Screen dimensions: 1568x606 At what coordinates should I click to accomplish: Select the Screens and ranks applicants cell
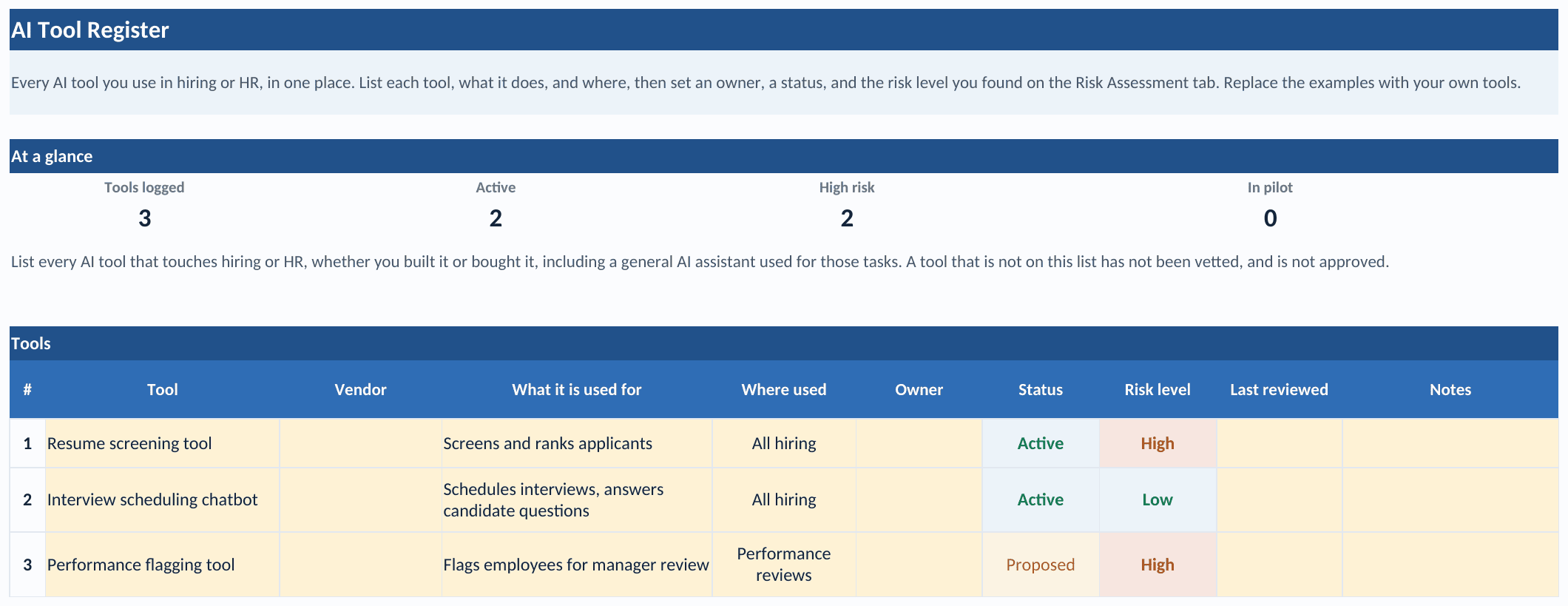point(577,443)
